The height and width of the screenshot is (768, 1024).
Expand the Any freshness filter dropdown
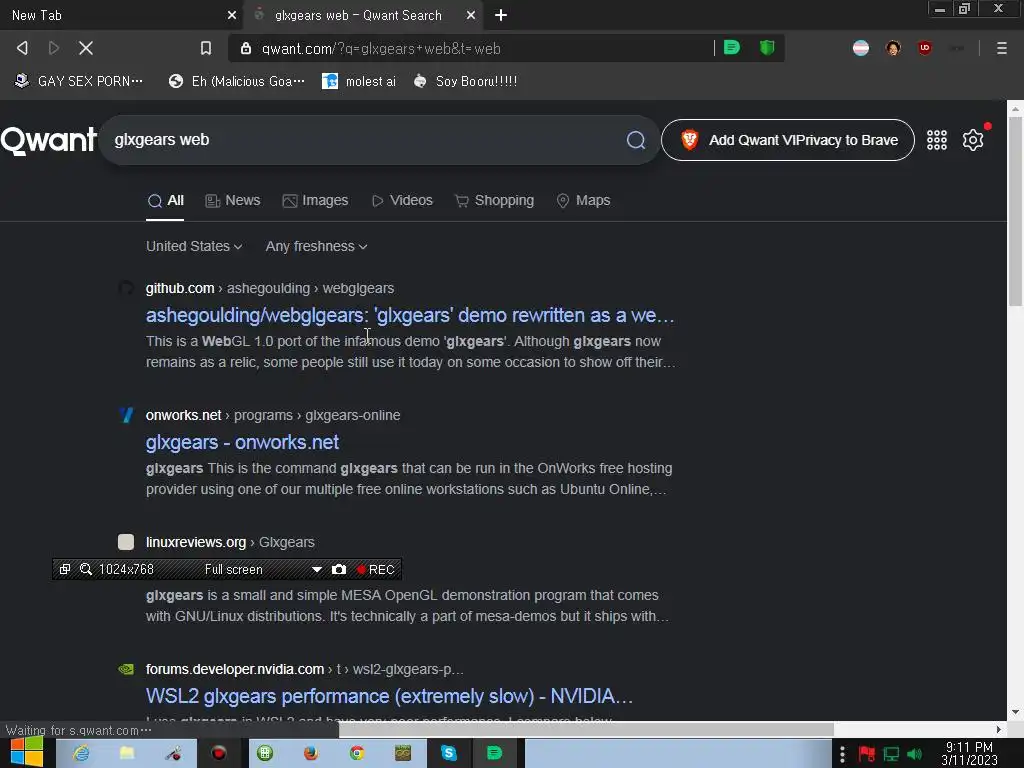point(316,246)
